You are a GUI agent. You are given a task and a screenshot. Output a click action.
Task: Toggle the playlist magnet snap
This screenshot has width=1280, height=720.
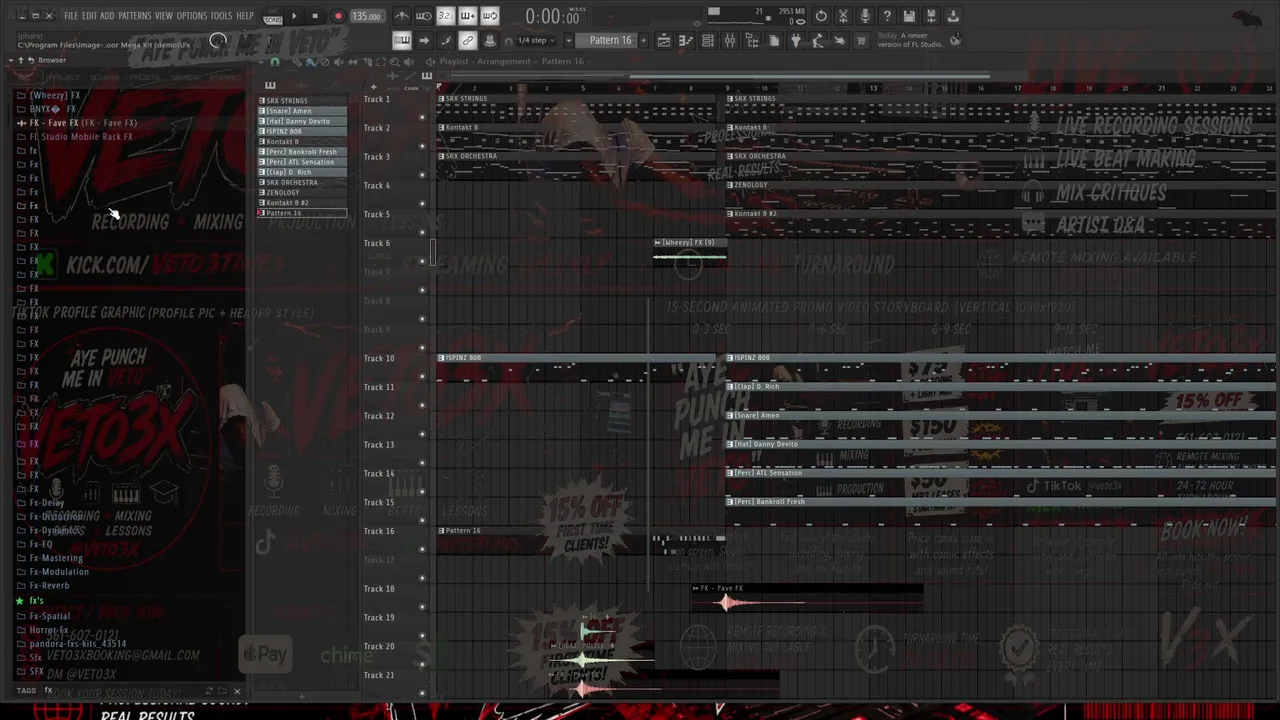pyautogui.click(x=275, y=62)
